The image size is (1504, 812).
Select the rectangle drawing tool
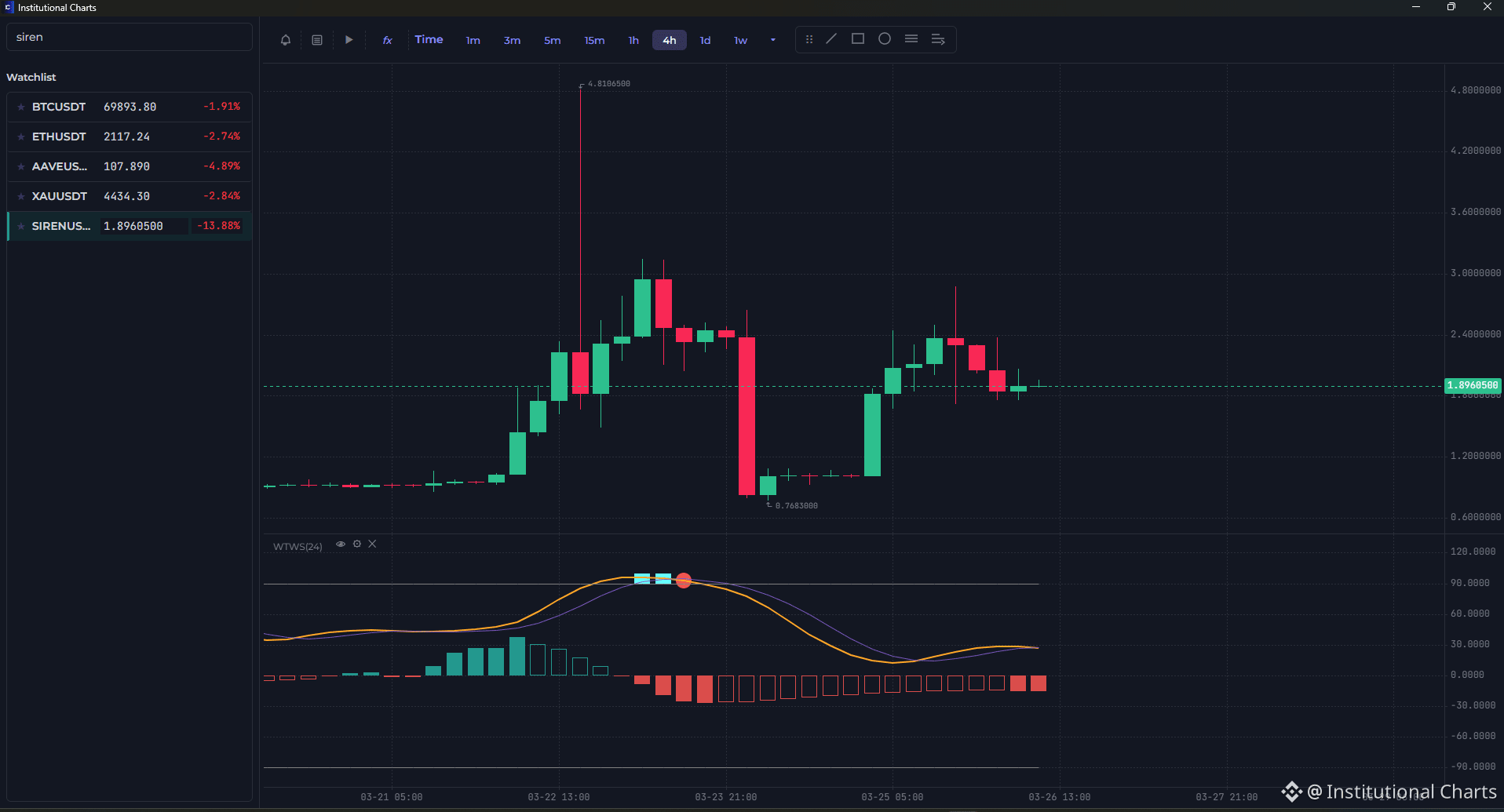pyautogui.click(x=858, y=38)
